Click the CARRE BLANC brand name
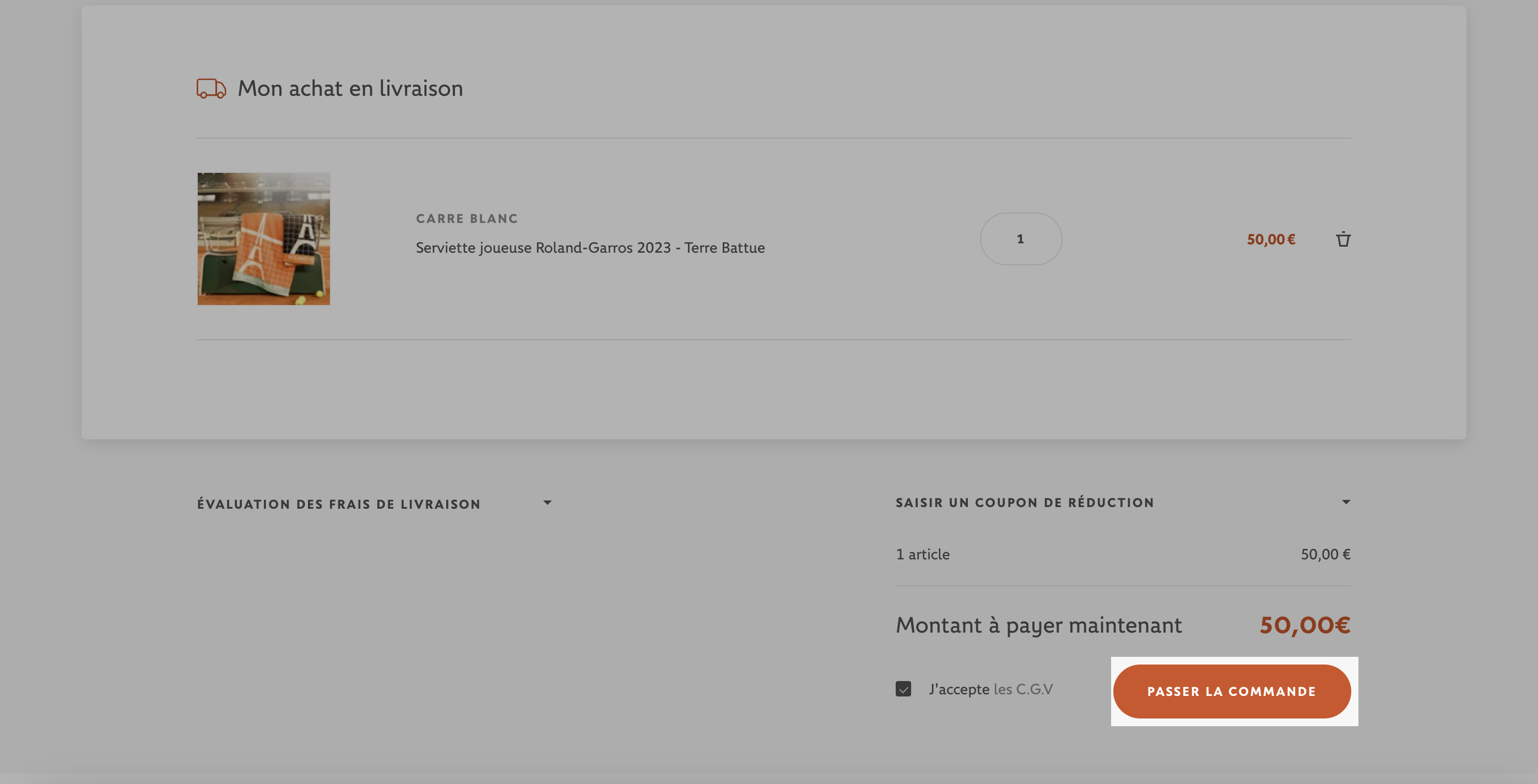The image size is (1538, 784). tap(467, 219)
